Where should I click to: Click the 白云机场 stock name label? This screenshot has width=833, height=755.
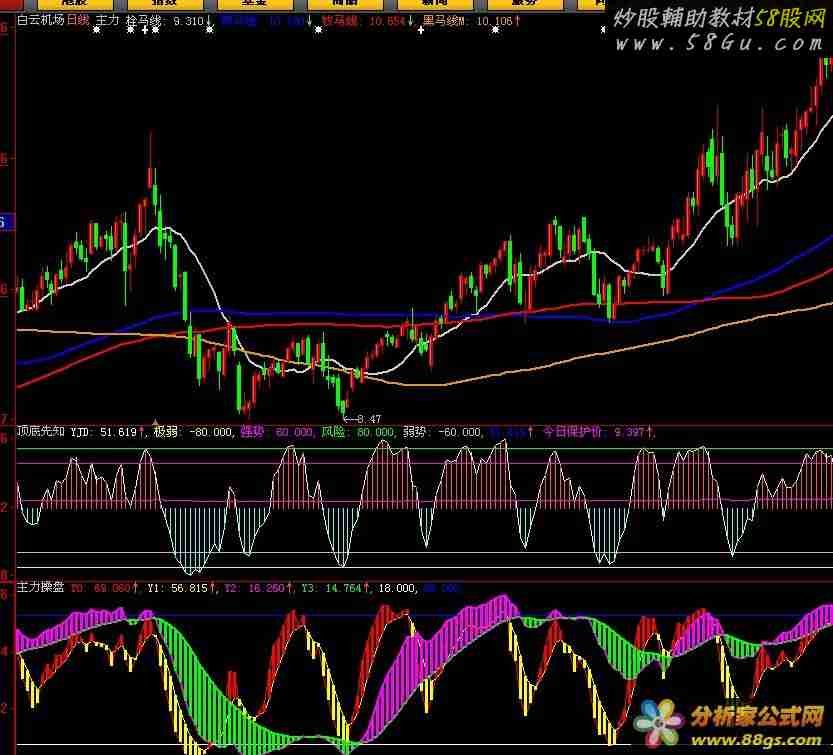pos(40,20)
